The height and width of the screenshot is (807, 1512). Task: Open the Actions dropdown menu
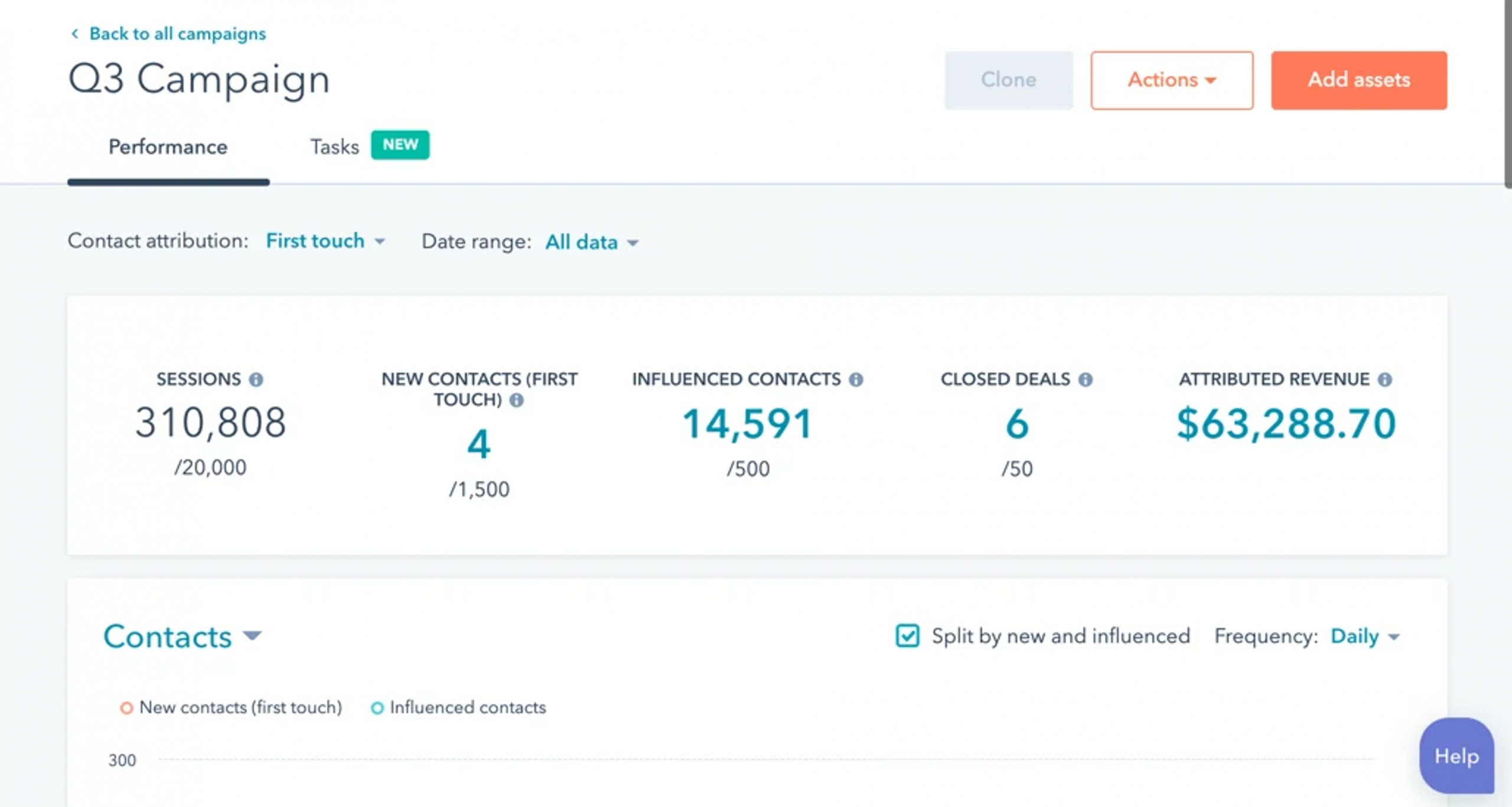(x=1171, y=80)
